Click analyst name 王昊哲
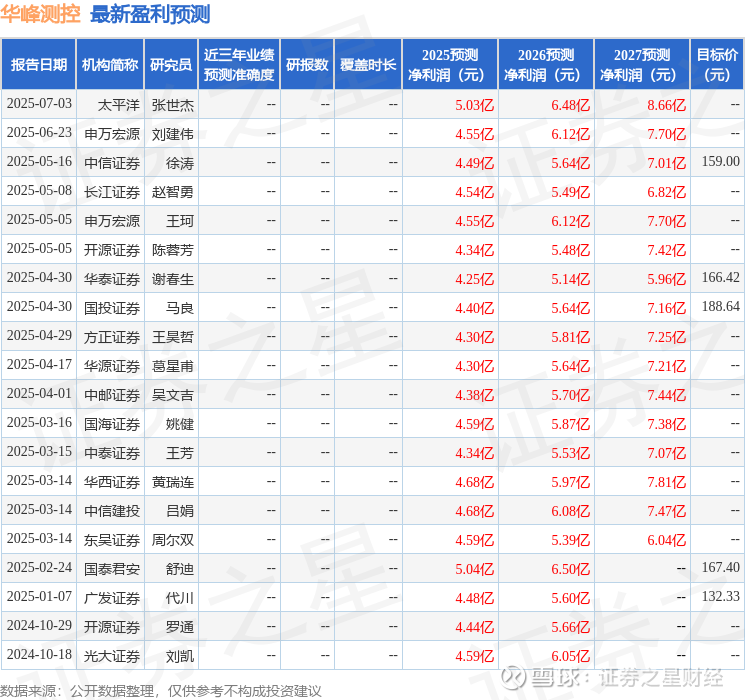This screenshot has height=700, width=745. 172,337
